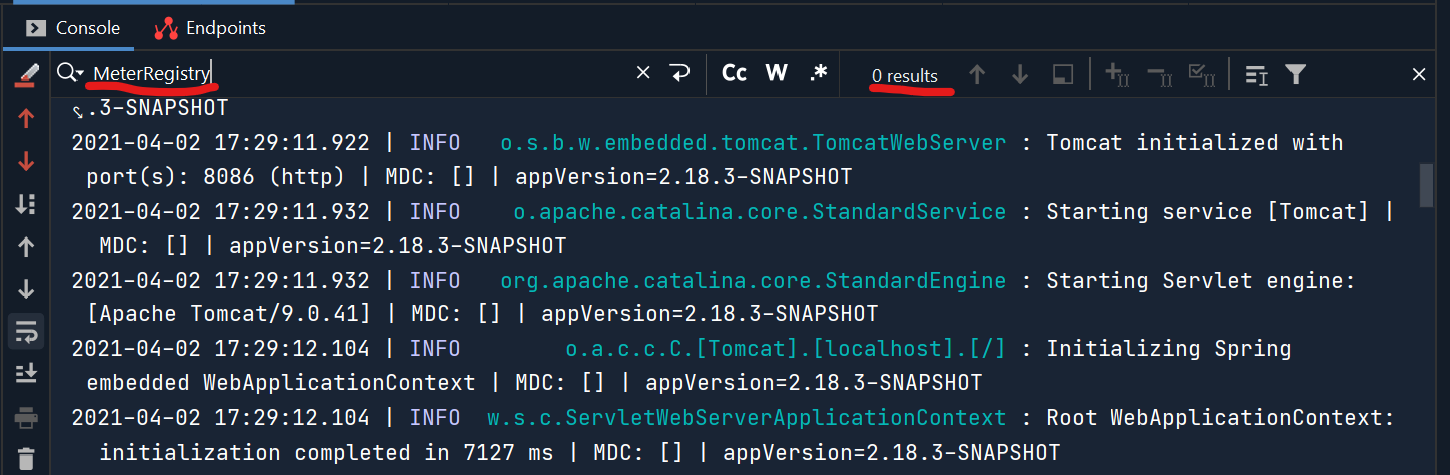Clear the MeterRegistry search text
This screenshot has width=1450, height=475.
[x=643, y=73]
